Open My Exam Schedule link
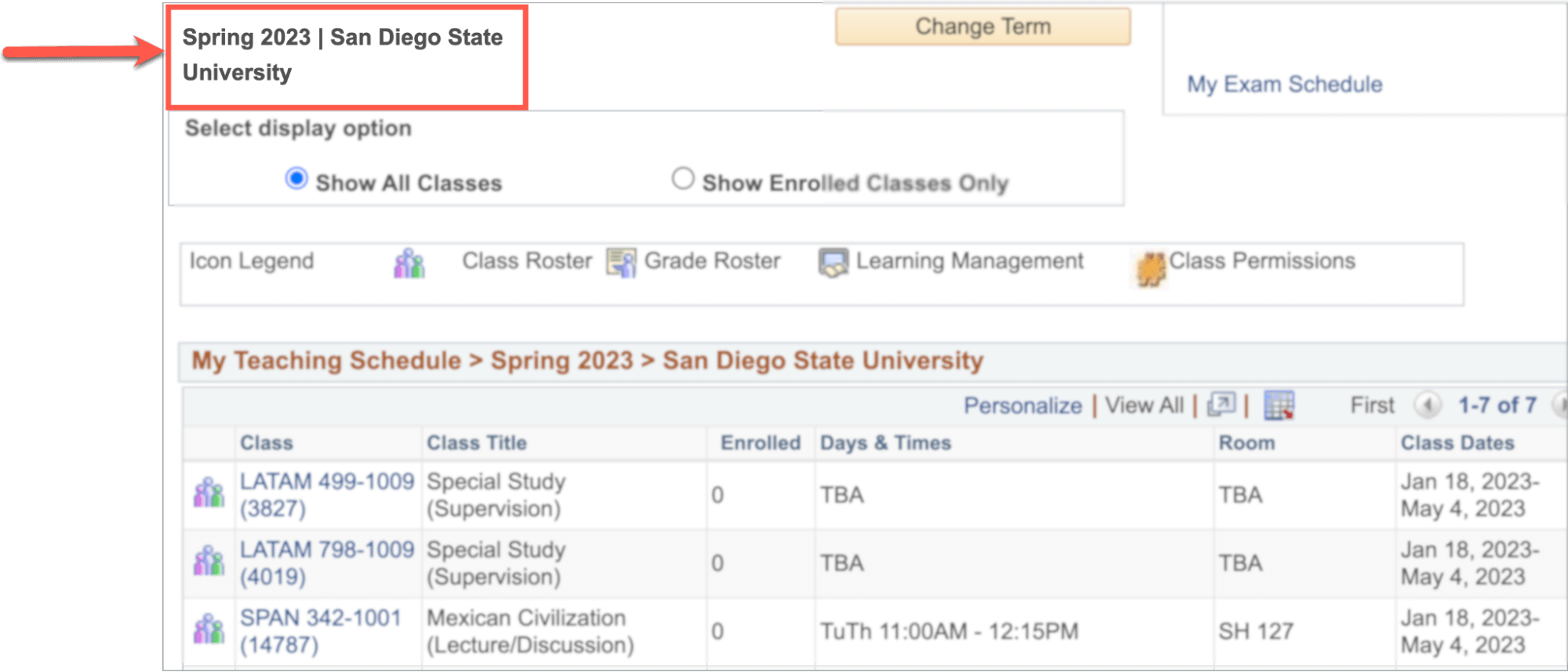Screen dimensions: 1568x672 1284,84
